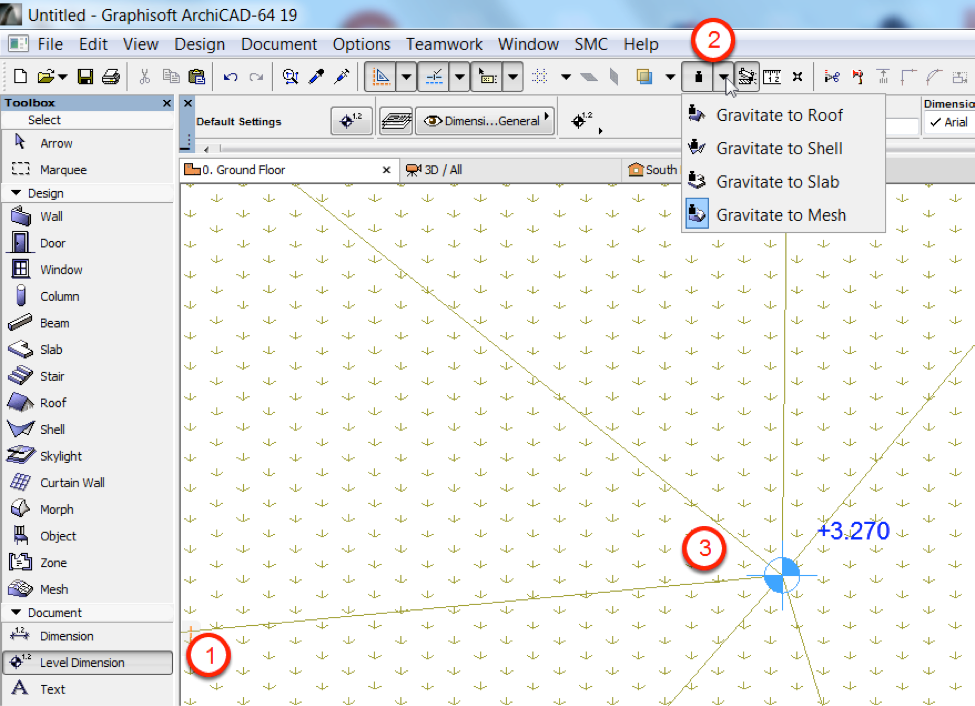975x706 pixels.
Task: Toggle the Gravity button in toolbar
Action: 698,77
